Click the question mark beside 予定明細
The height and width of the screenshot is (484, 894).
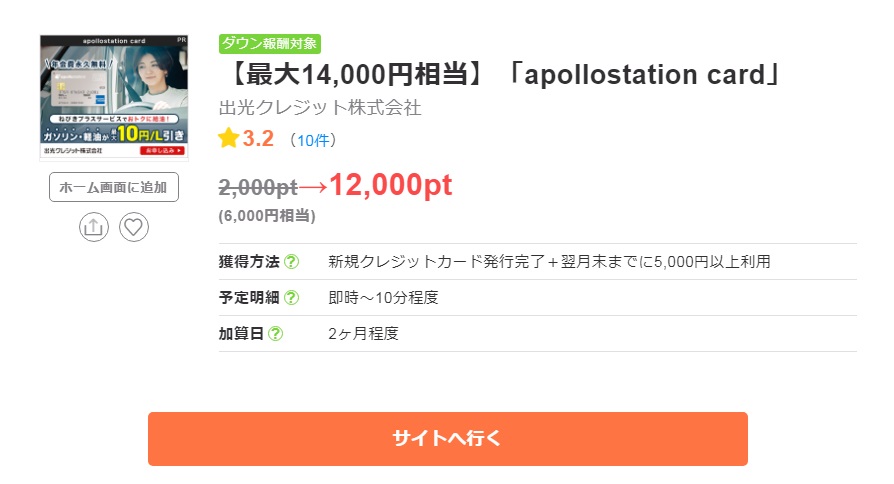point(291,298)
